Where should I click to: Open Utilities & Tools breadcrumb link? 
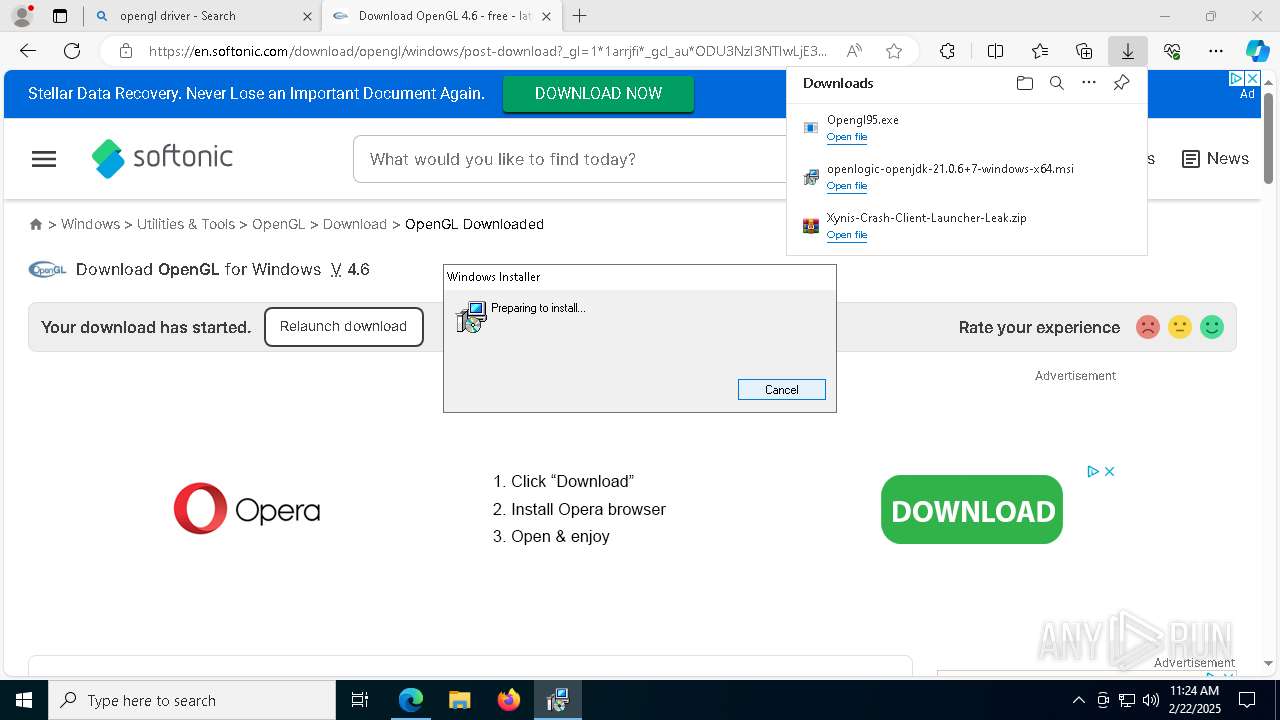[x=186, y=224]
